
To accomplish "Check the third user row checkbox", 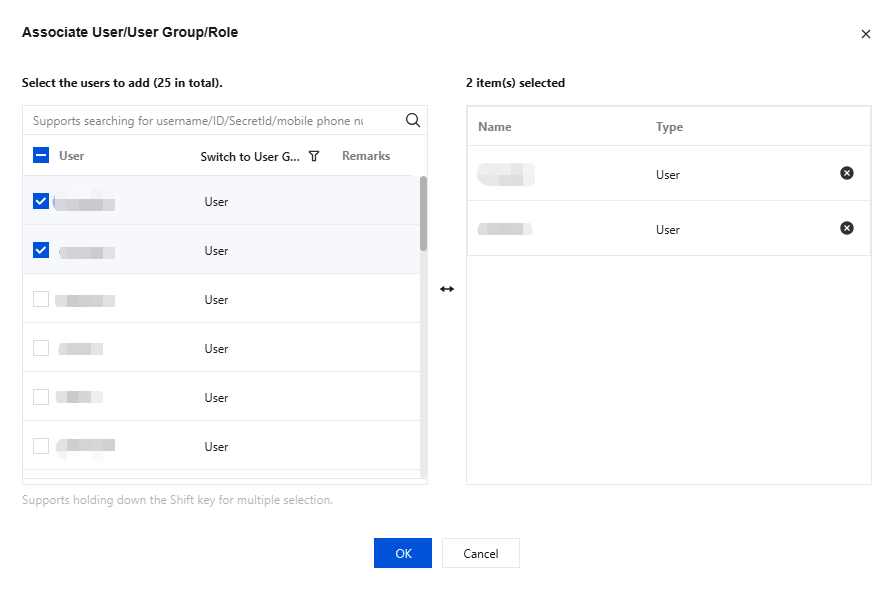I will coord(41,299).
